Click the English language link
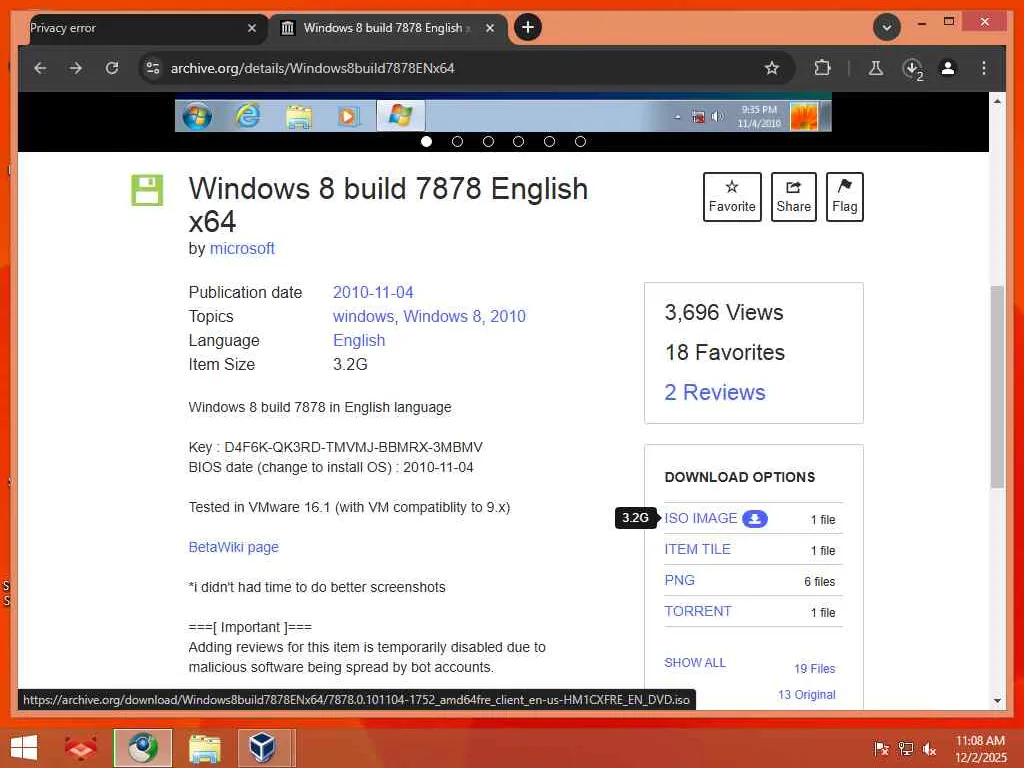 click(359, 340)
